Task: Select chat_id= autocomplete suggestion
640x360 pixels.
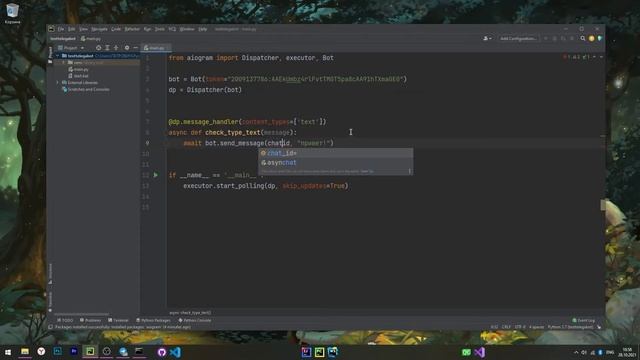Action: pos(336,153)
